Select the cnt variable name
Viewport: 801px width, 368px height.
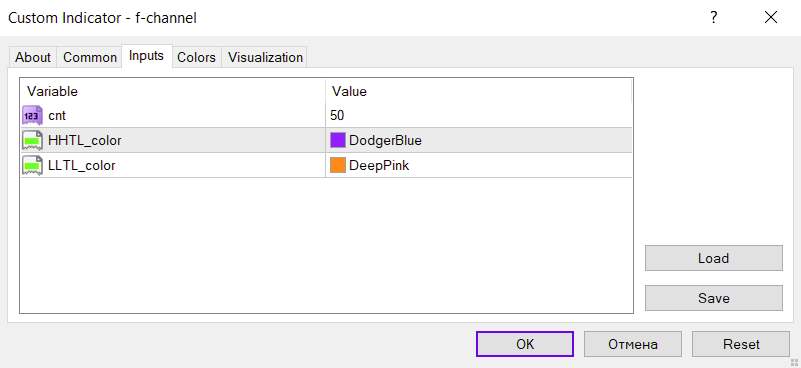tap(57, 116)
